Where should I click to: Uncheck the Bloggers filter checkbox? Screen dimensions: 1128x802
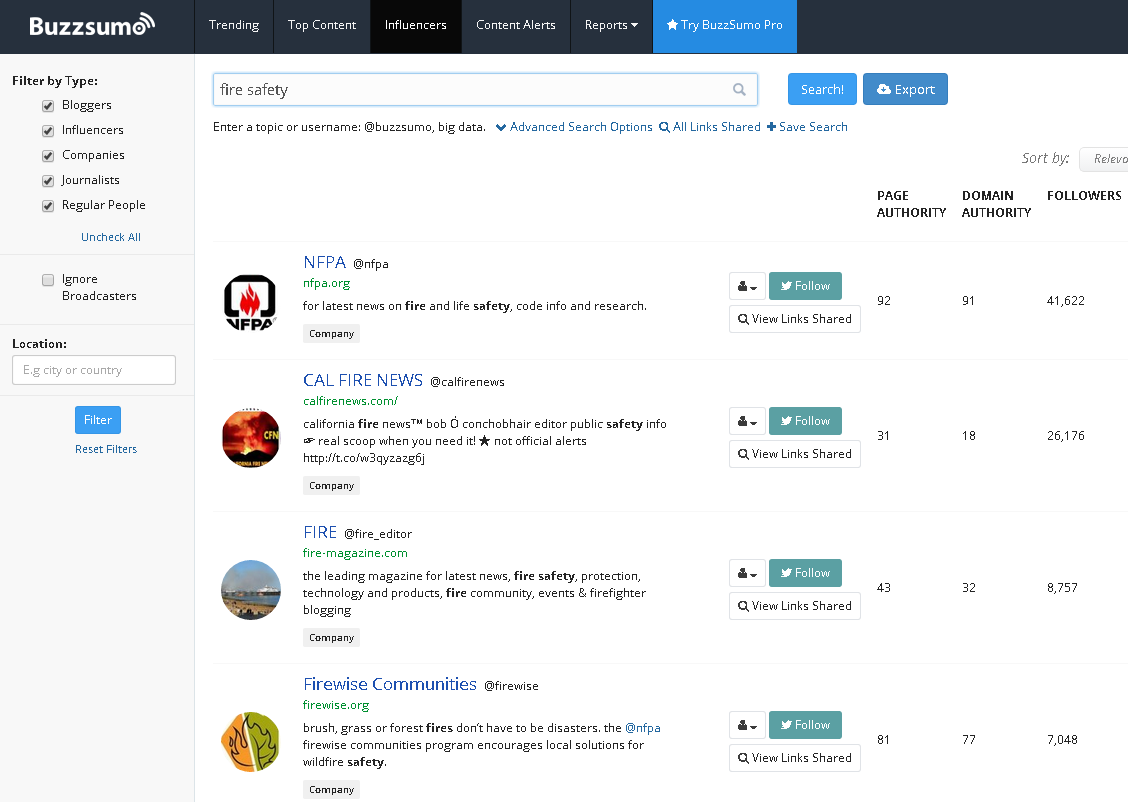pos(47,105)
